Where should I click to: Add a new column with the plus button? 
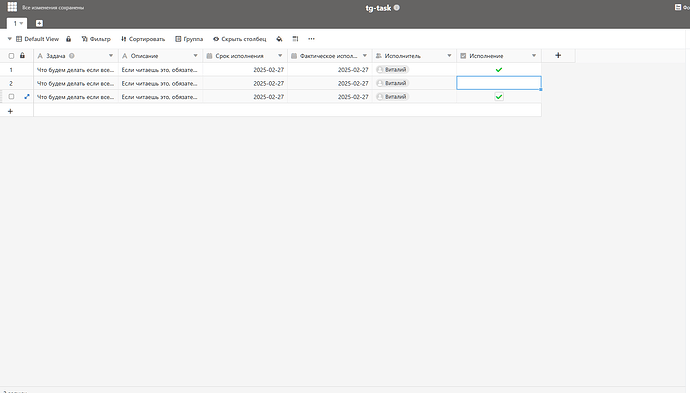coord(558,55)
